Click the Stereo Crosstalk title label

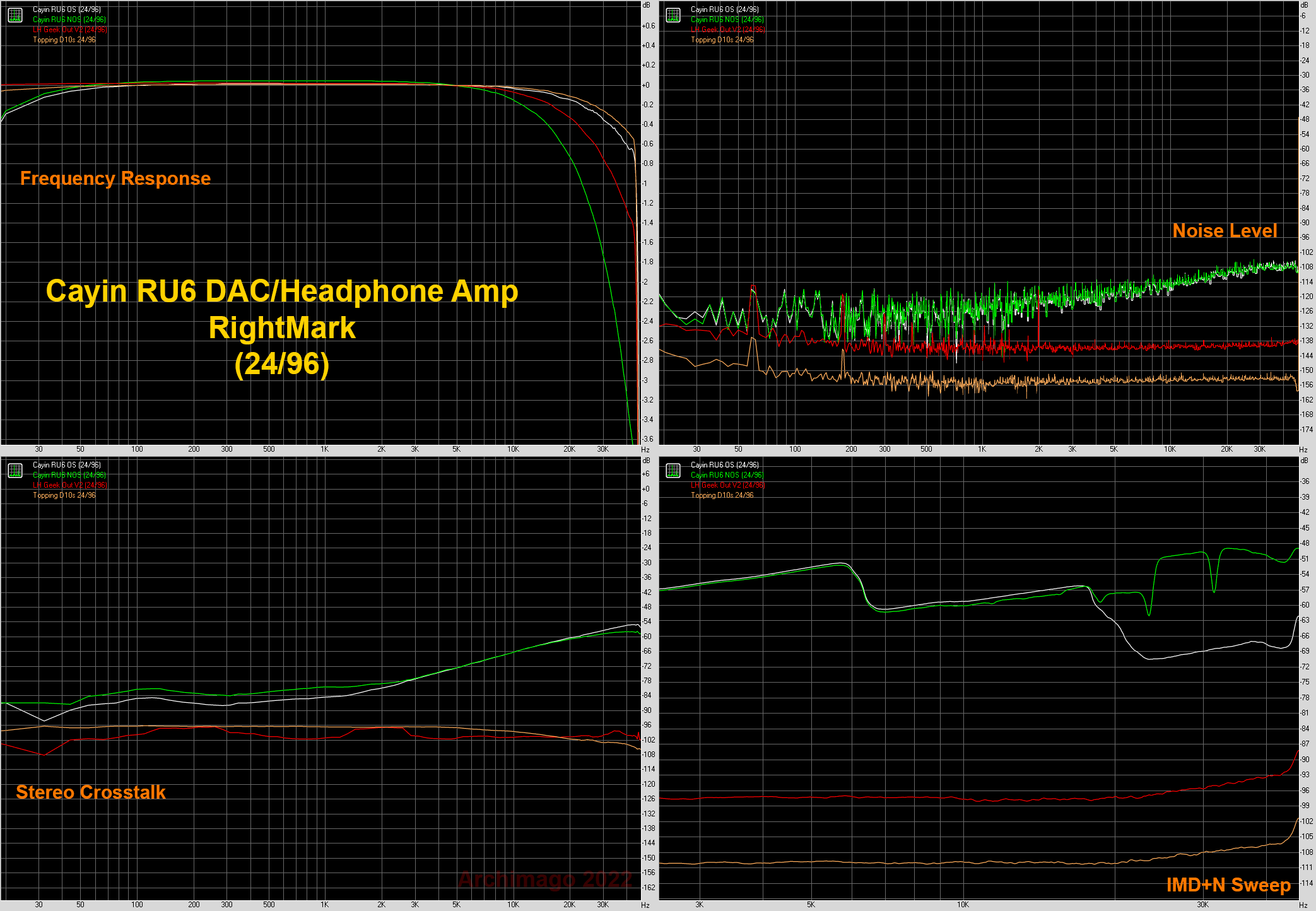(90, 792)
